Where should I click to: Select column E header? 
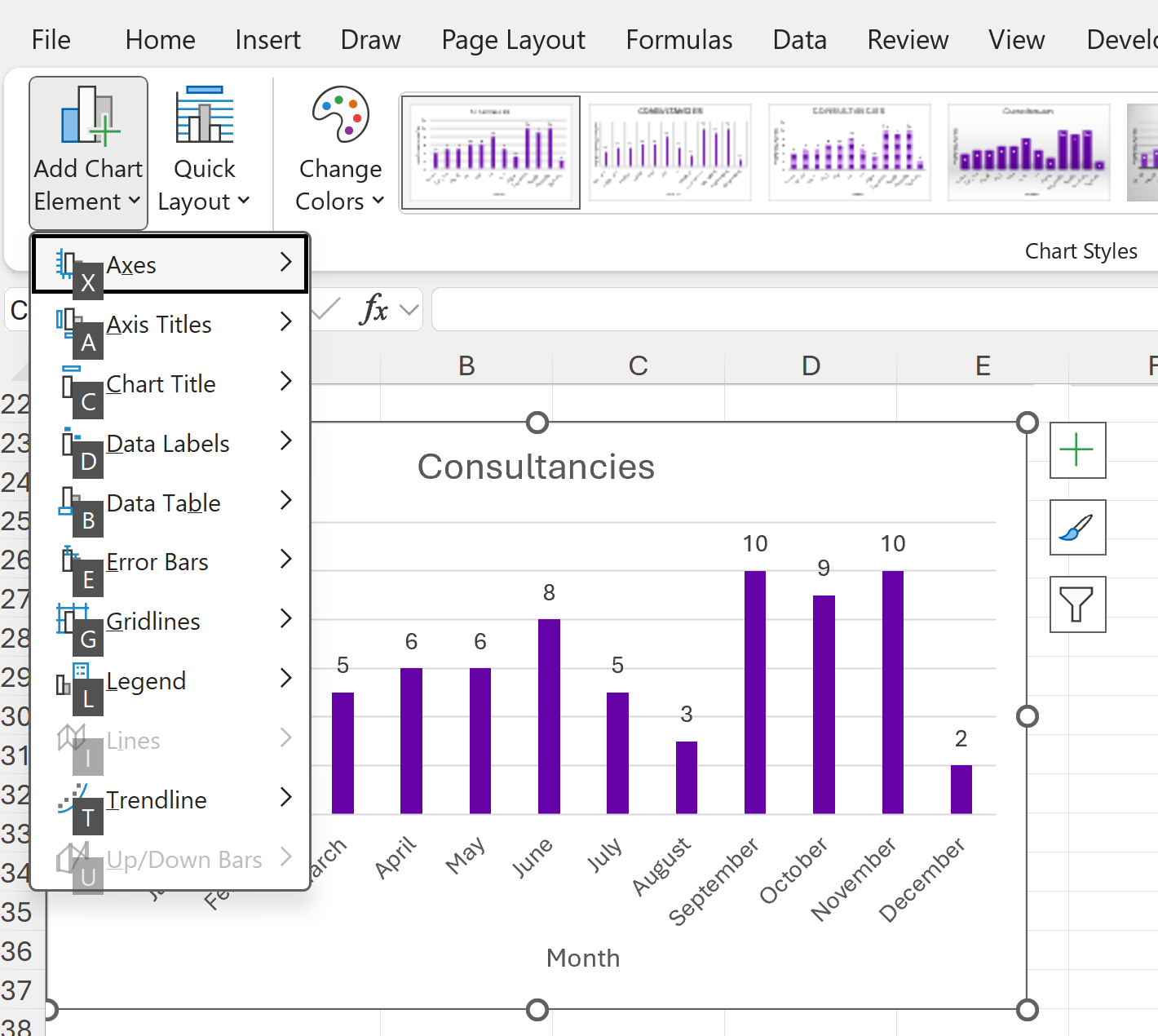pos(983,365)
